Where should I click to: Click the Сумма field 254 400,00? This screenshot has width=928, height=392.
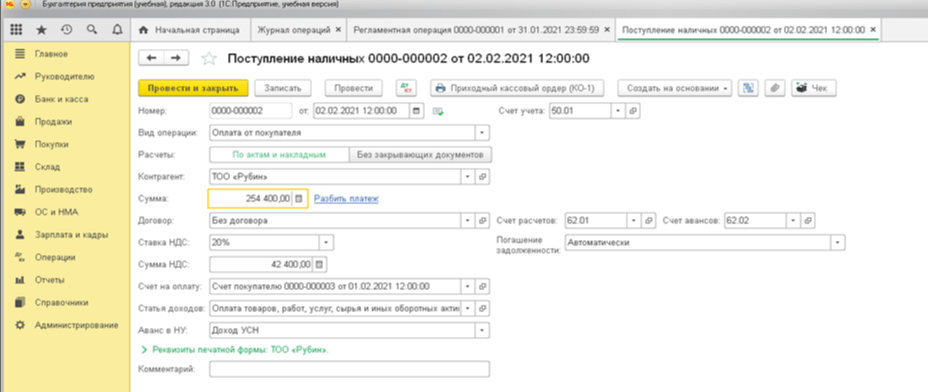250,199
